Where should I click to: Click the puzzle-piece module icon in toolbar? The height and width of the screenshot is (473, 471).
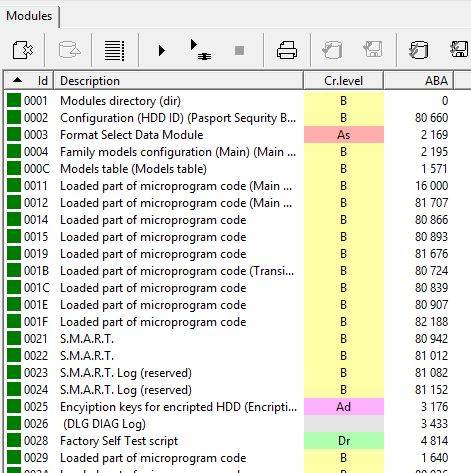click(x=23, y=50)
